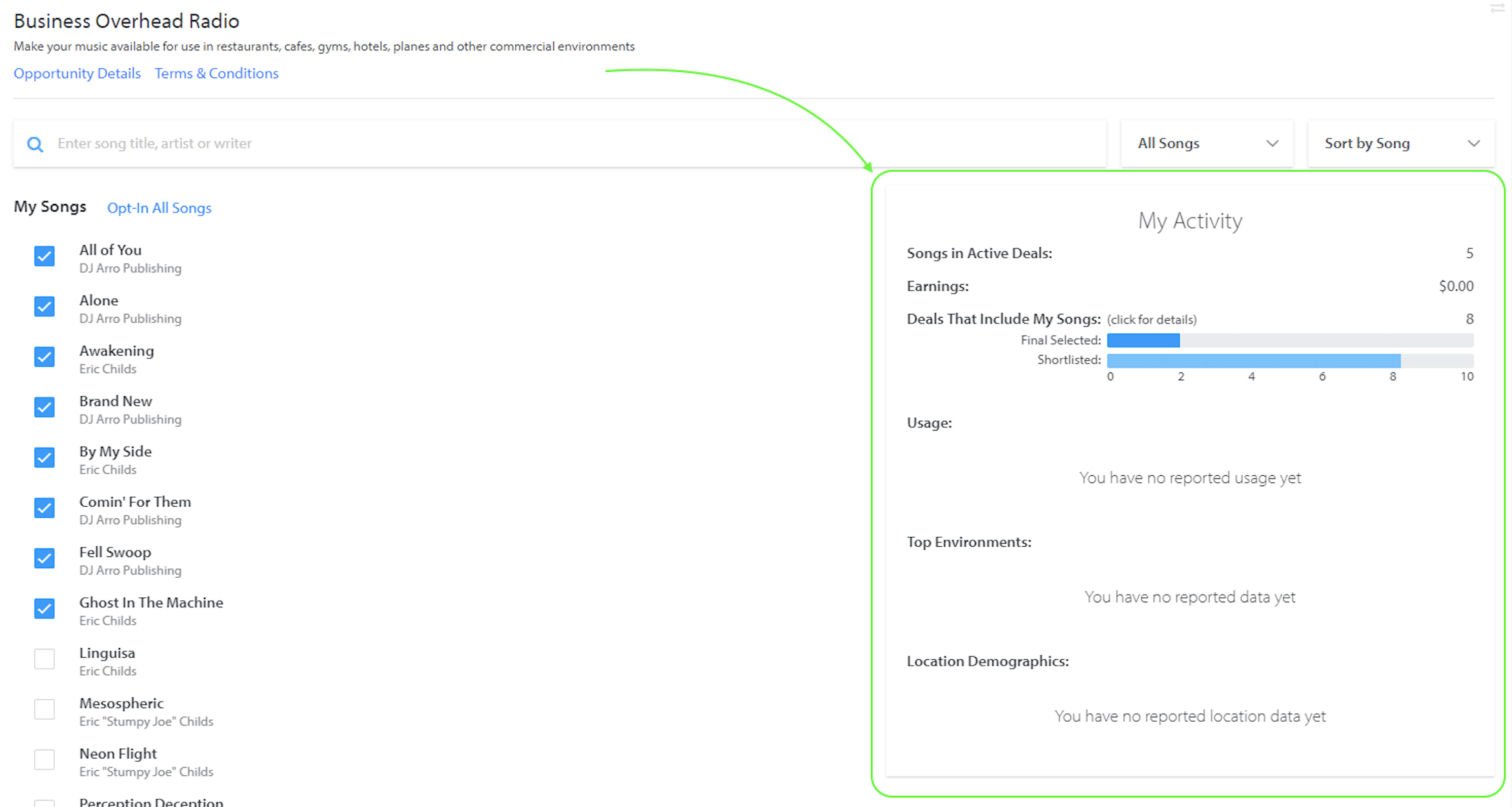Viewport: 1512px width, 807px height.
Task: Click the Shortlisted progress bar
Action: pos(1290,360)
